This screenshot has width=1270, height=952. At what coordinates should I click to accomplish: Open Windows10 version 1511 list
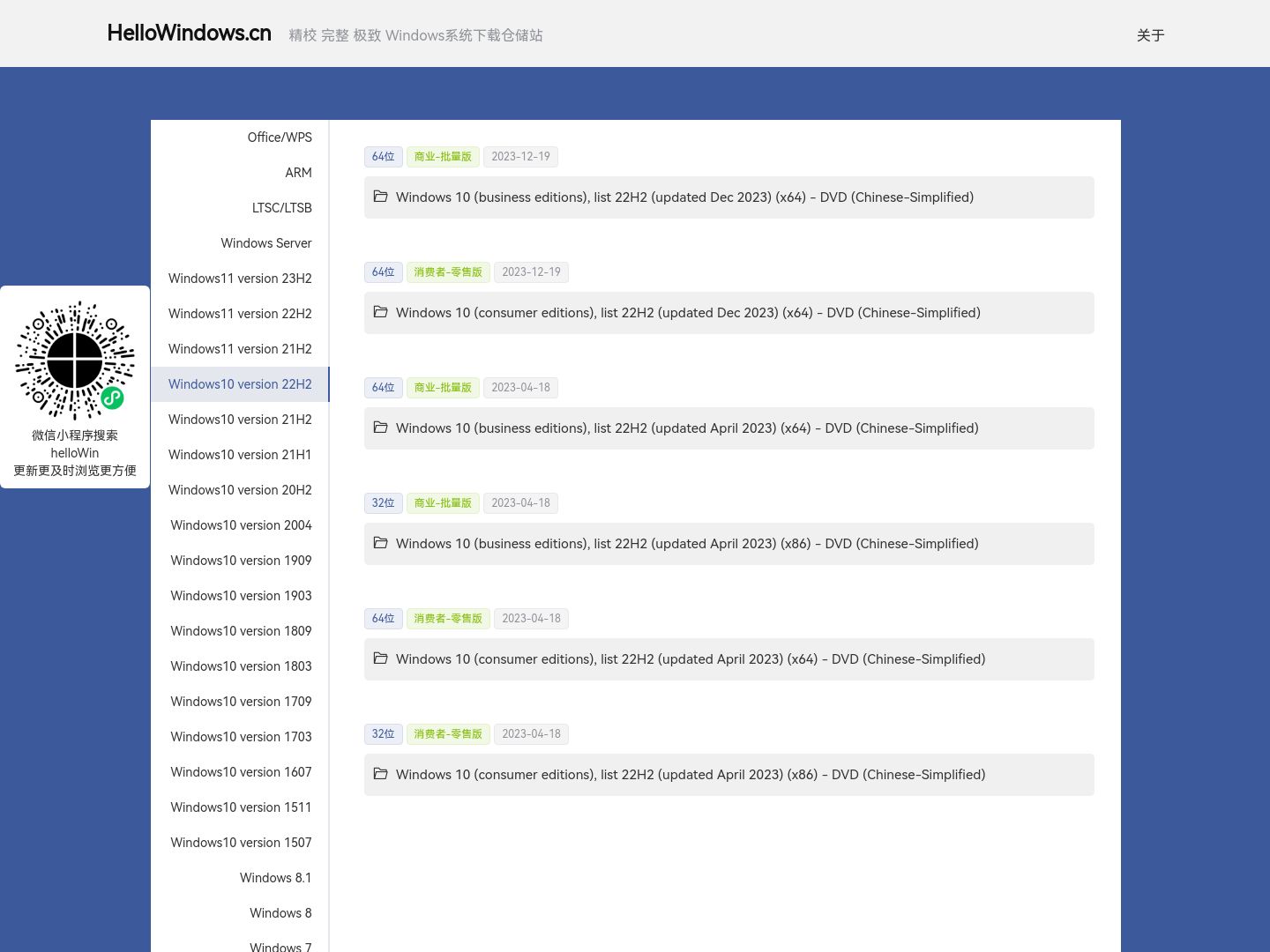(240, 807)
